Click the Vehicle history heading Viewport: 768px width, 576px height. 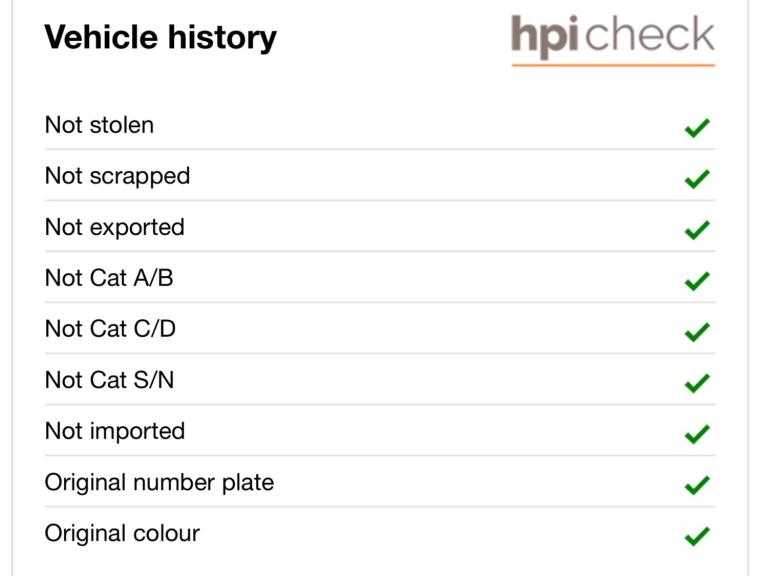(160, 38)
